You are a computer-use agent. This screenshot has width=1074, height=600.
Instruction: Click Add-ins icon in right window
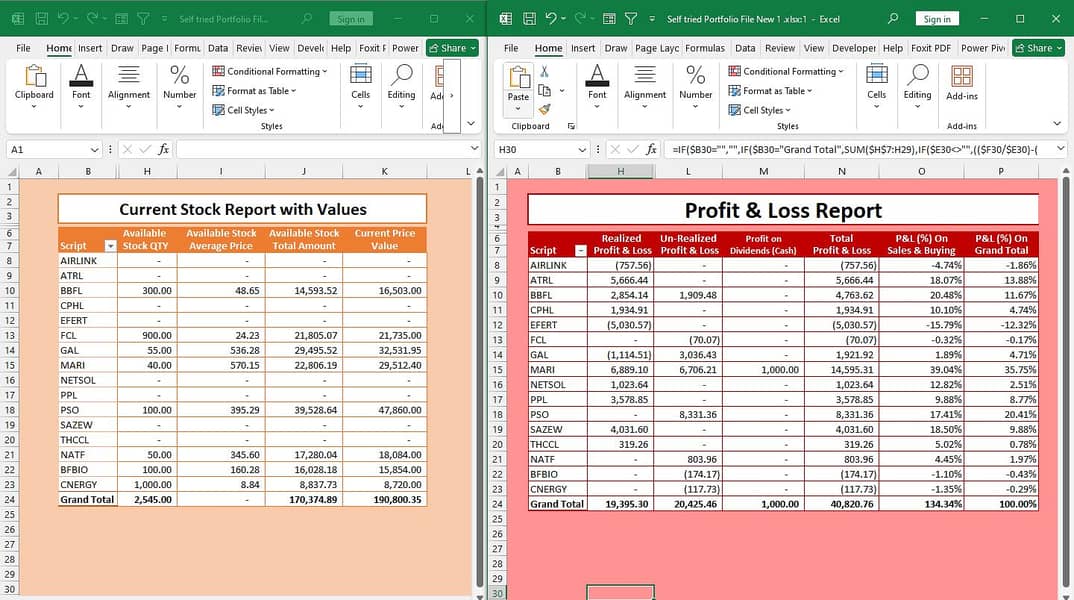click(962, 82)
